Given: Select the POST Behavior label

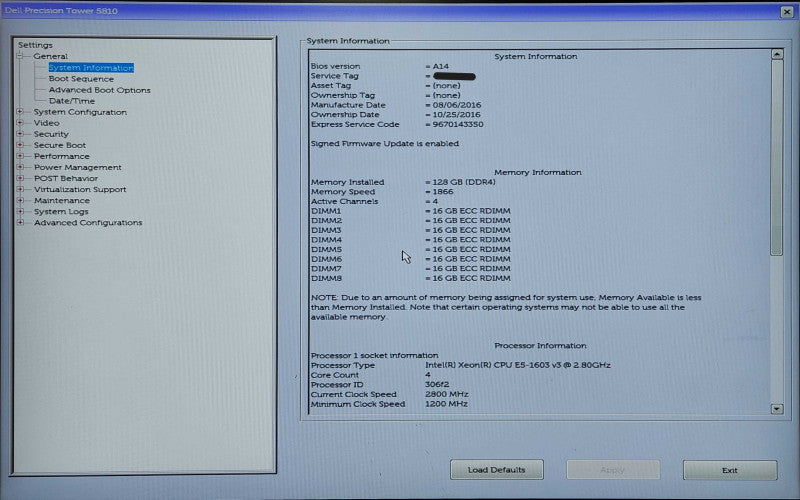Looking at the screenshot, I should 66,179.
